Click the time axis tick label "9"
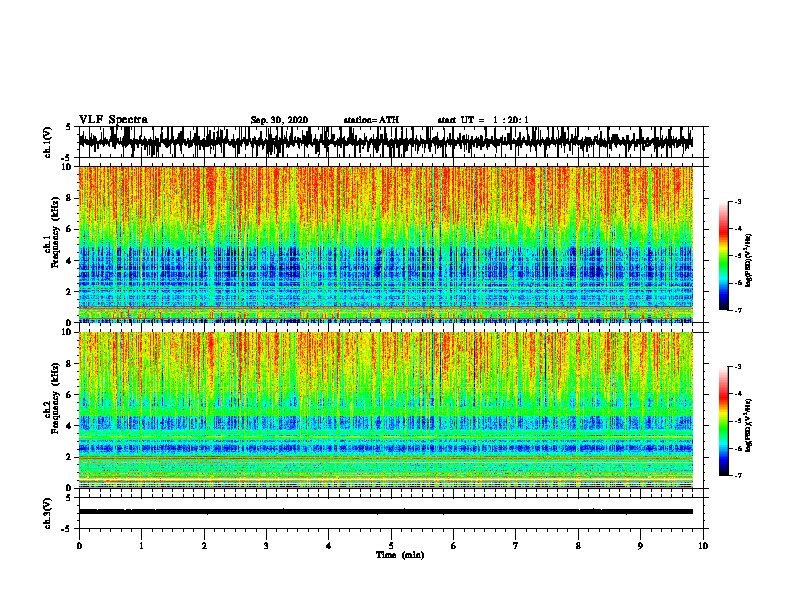The width and height of the screenshot is (792, 612). tap(640, 546)
